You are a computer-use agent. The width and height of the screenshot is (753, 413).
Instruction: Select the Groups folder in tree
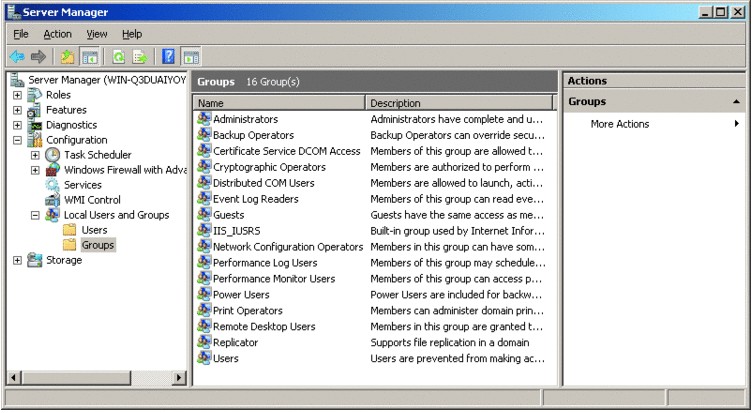coord(97,245)
